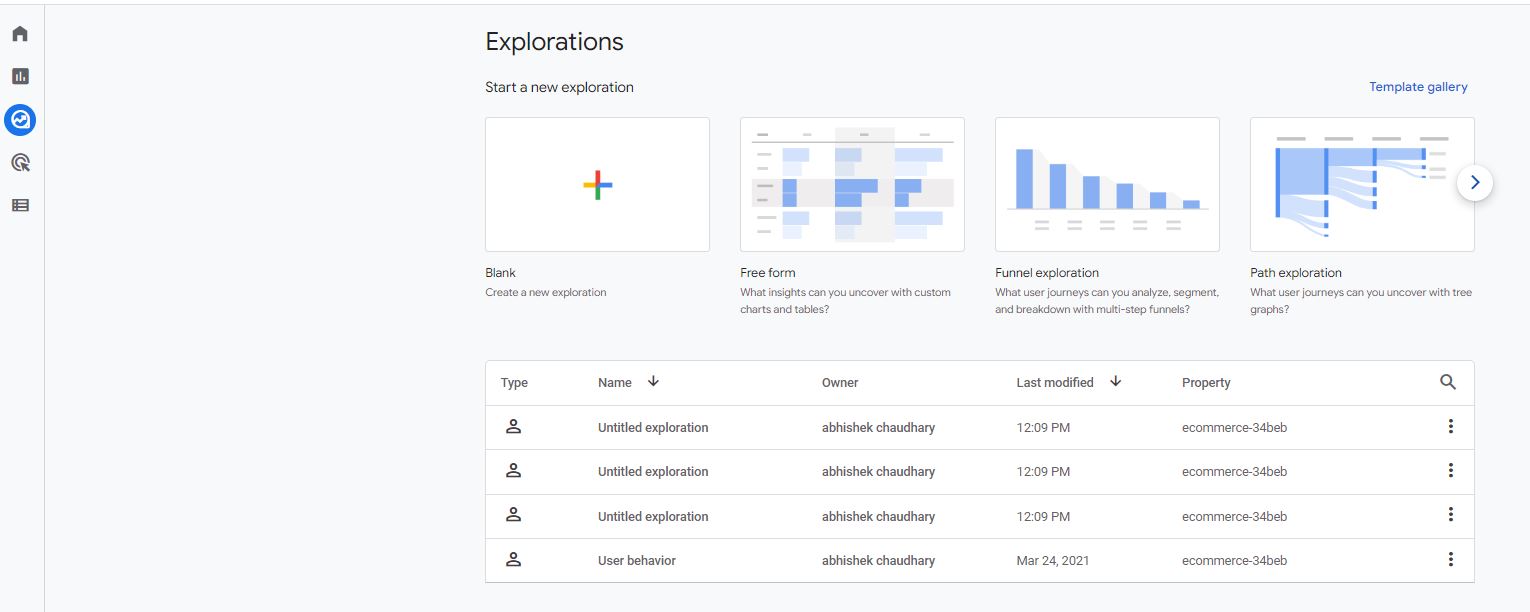Click the Blank template label
The width and height of the screenshot is (1530, 612).
pyautogui.click(x=500, y=273)
